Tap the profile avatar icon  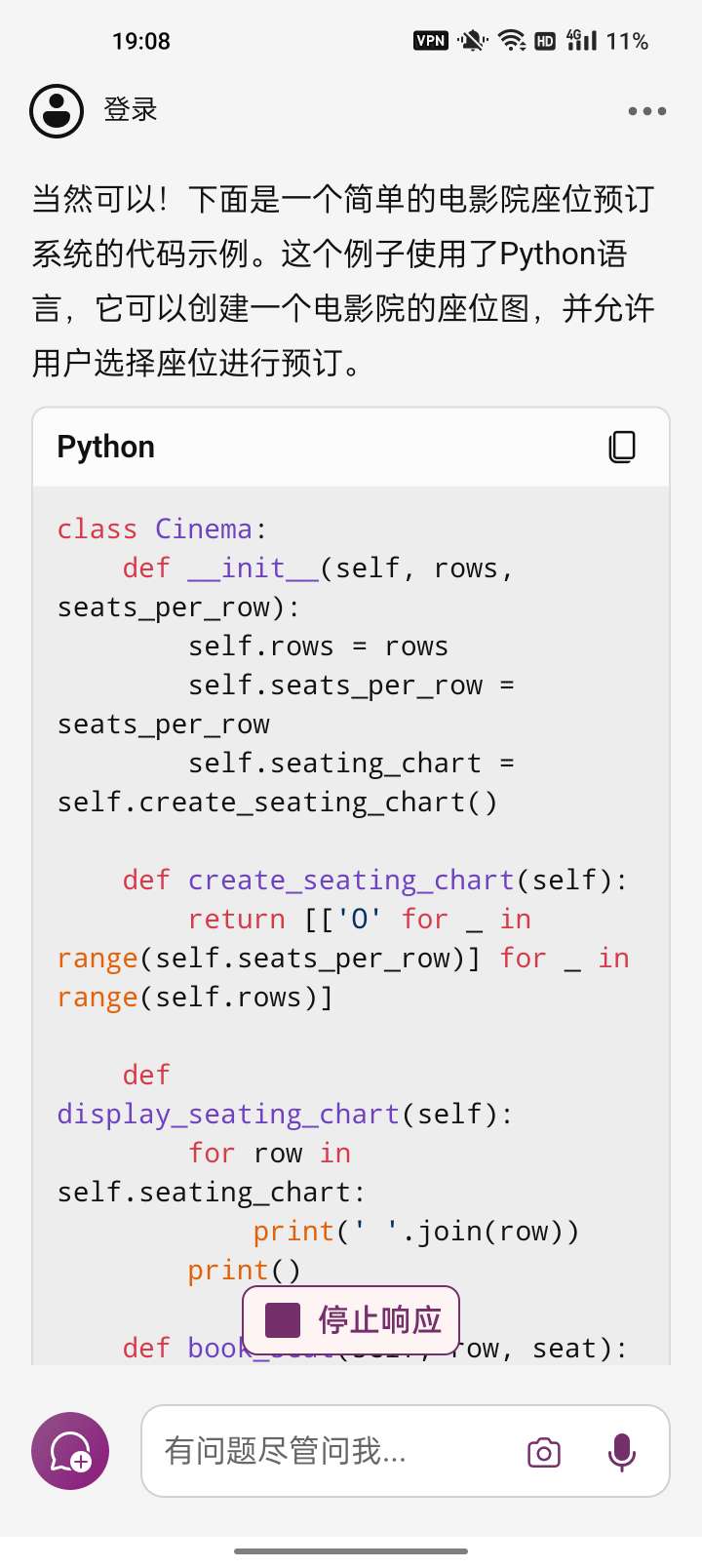pyautogui.click(x=57, y=111)
